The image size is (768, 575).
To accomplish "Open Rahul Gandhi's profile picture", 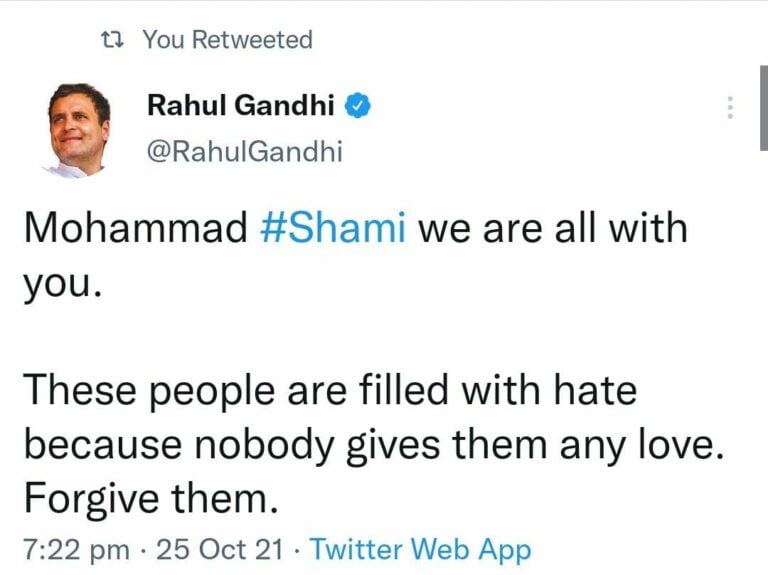I will pyautogui.click(x=79, y=129).
